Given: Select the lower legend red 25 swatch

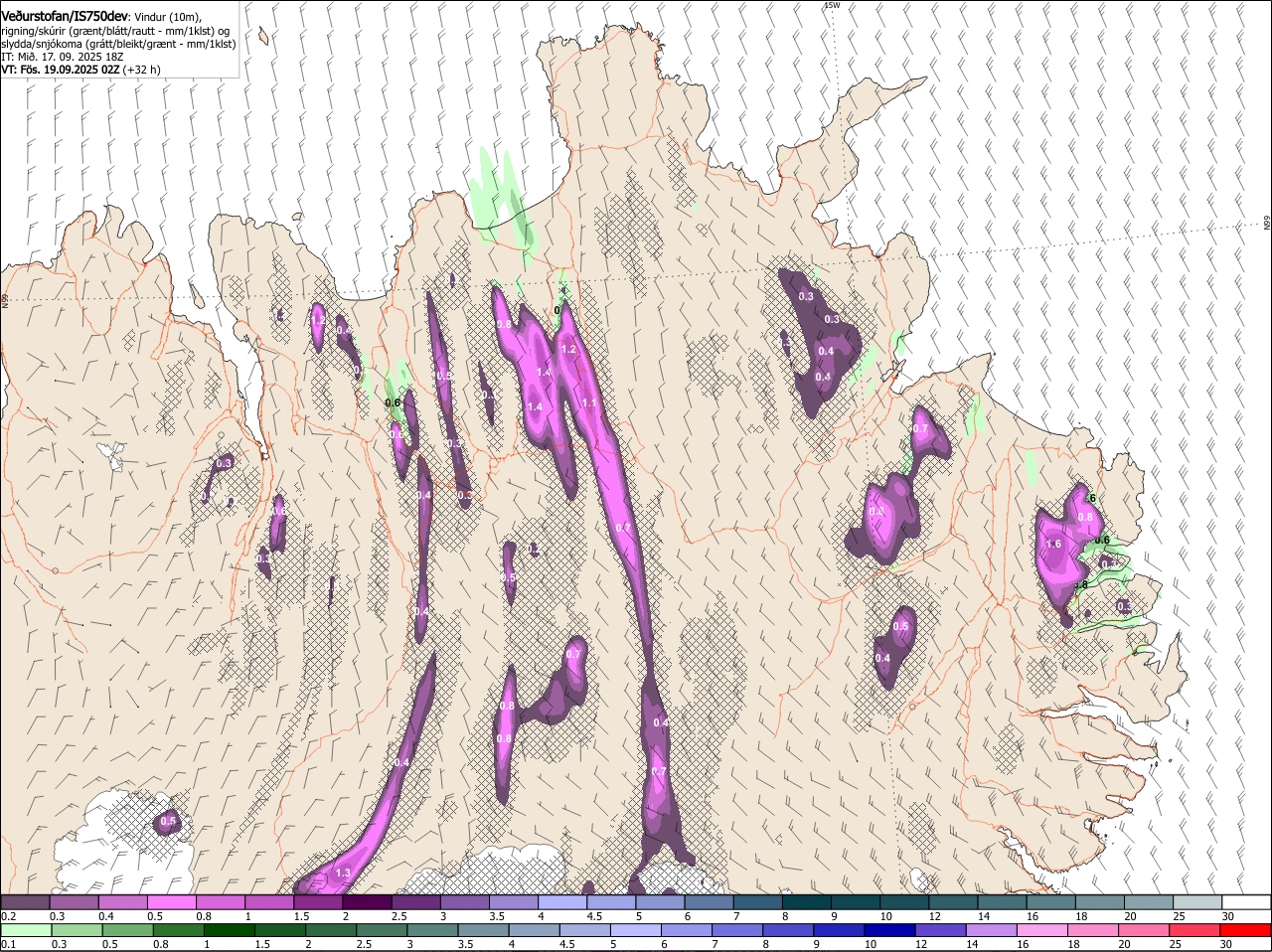Looking at the screenshot, I should point(1195,930).
